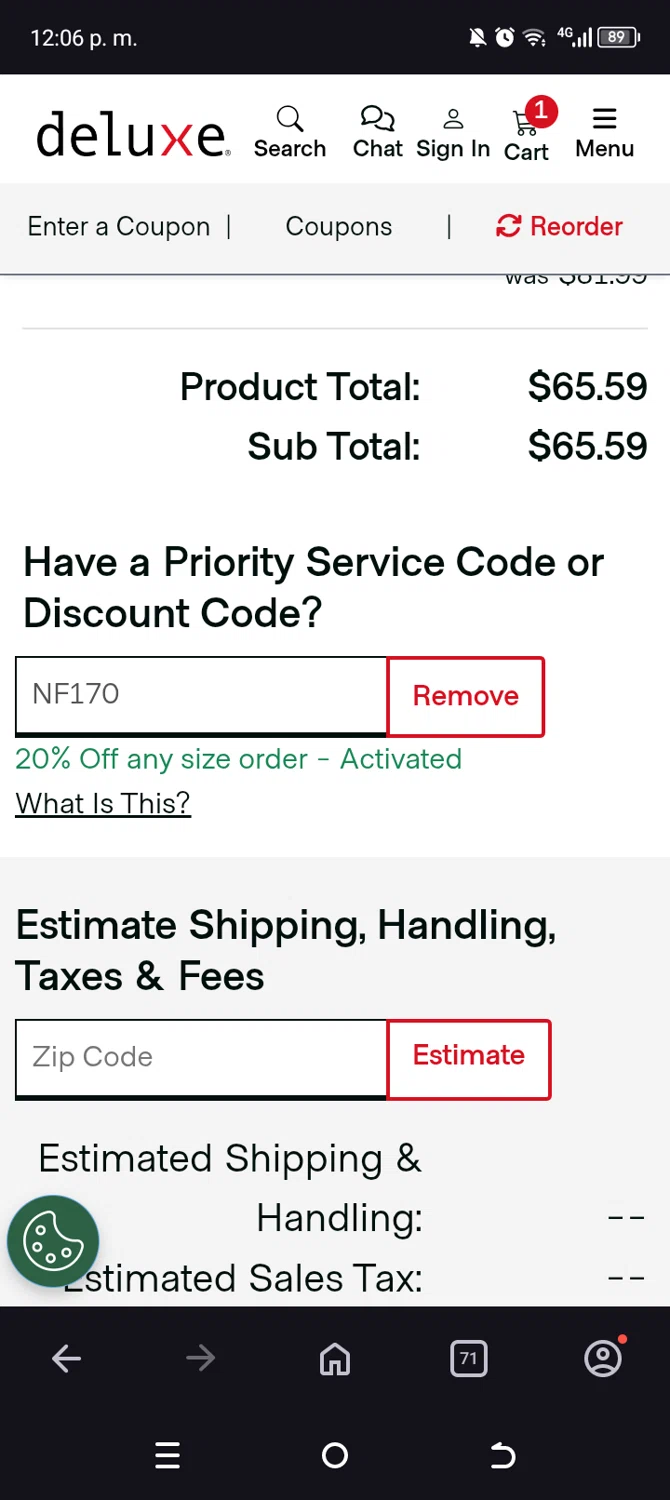
Task: Tap the Sign In person icon
Action: 453,133
